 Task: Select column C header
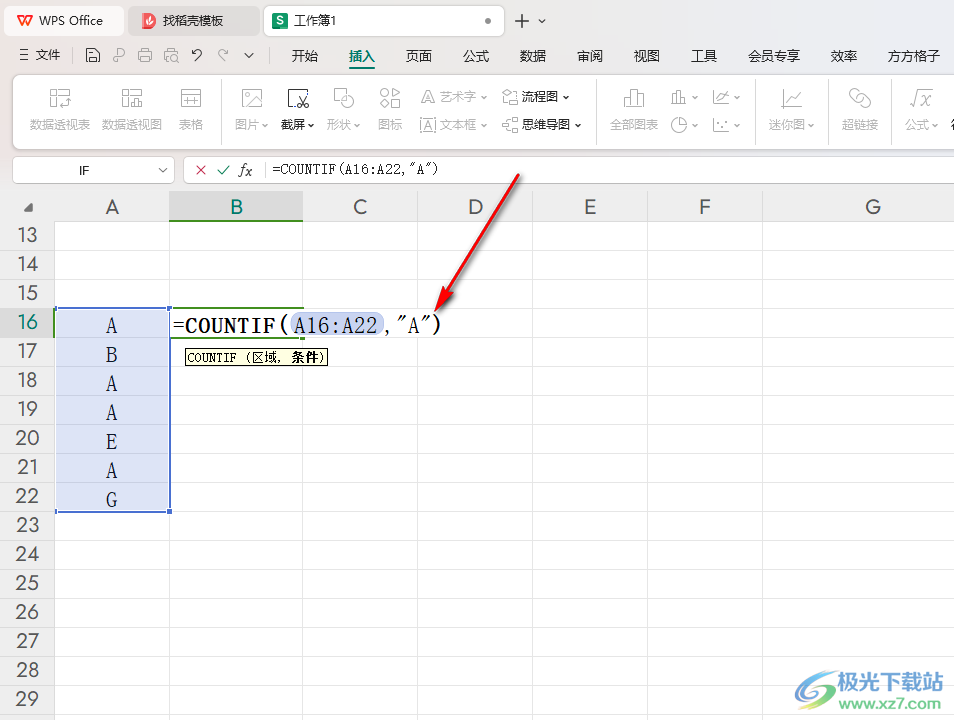click(x=360, y=206)
